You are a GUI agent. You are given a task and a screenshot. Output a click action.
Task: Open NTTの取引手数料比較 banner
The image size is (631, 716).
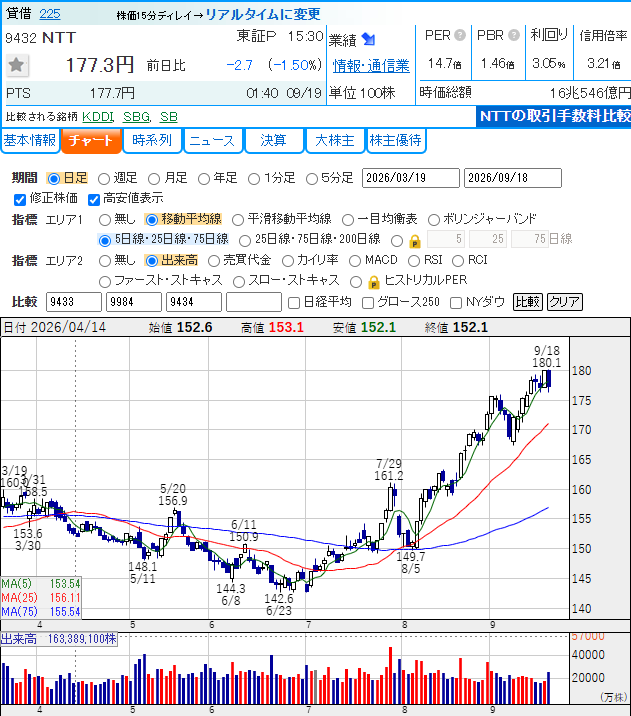tap(553, 116)
